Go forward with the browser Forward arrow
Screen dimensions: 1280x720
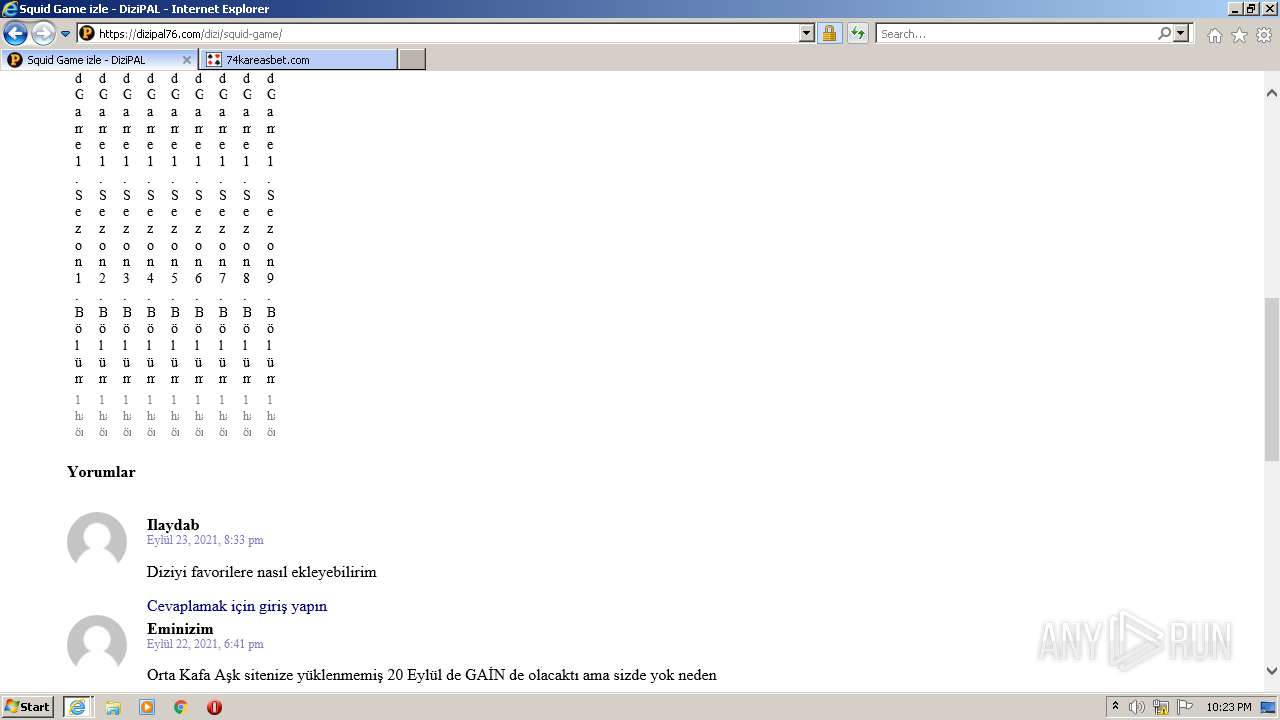tap(43, 33)
